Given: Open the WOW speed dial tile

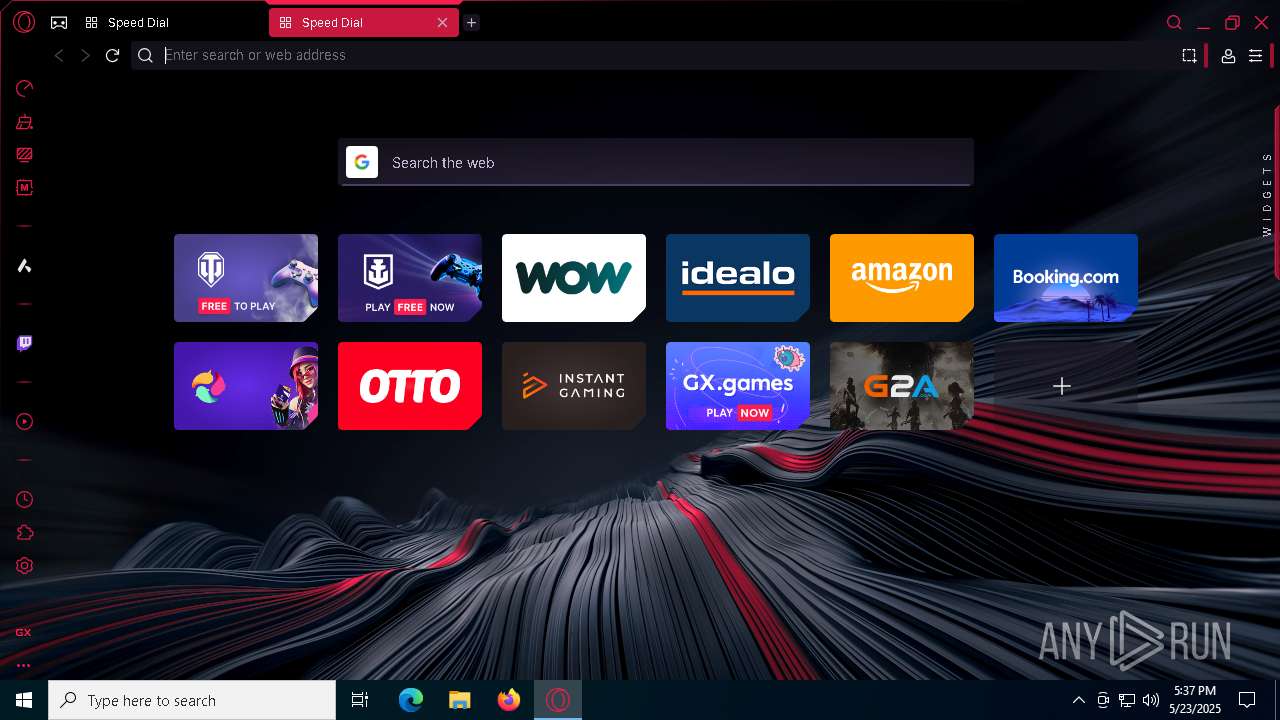Looking at the screenshot, I should pyautogui.click(x=574, y=278).
